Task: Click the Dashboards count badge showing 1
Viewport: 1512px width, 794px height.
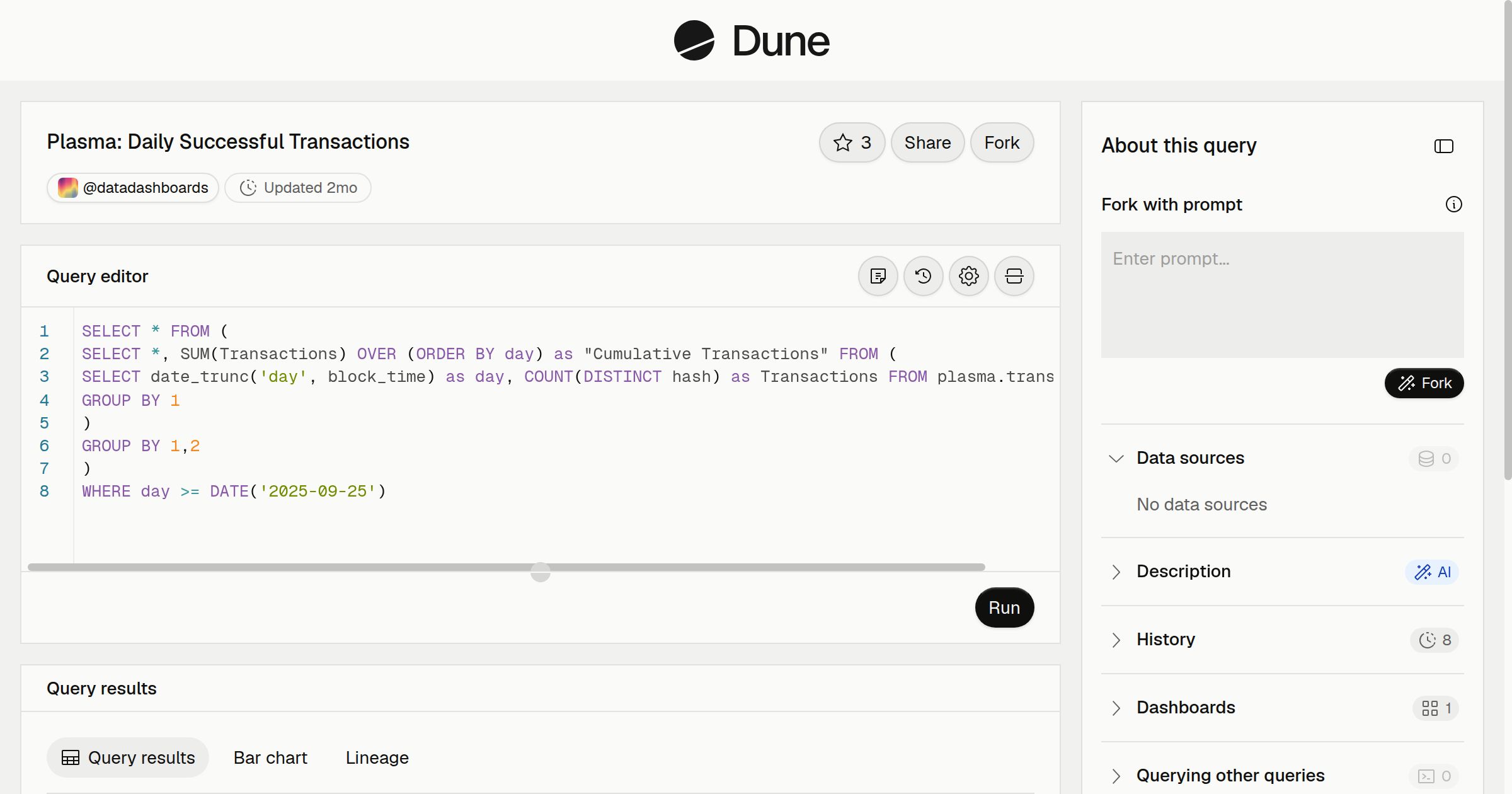Action: point(1436,708)
